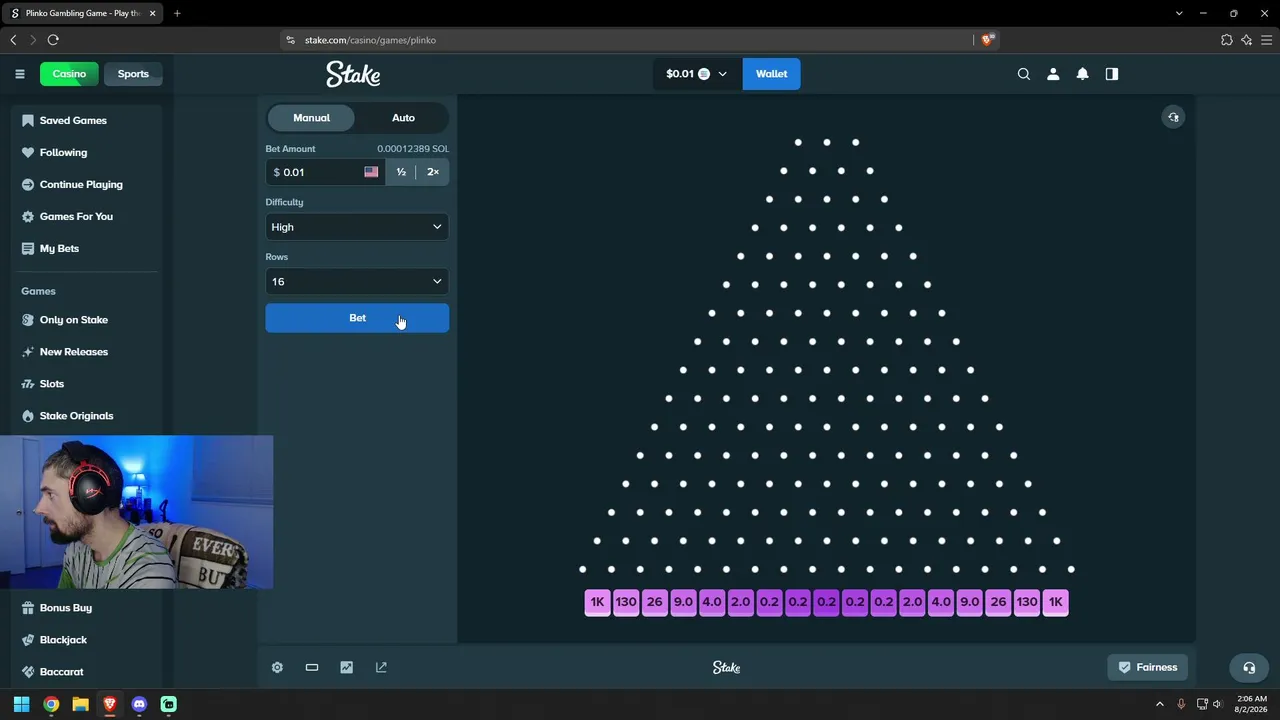
Task: Toggle theatre mode icon in game footer
Action: [312, 667]
